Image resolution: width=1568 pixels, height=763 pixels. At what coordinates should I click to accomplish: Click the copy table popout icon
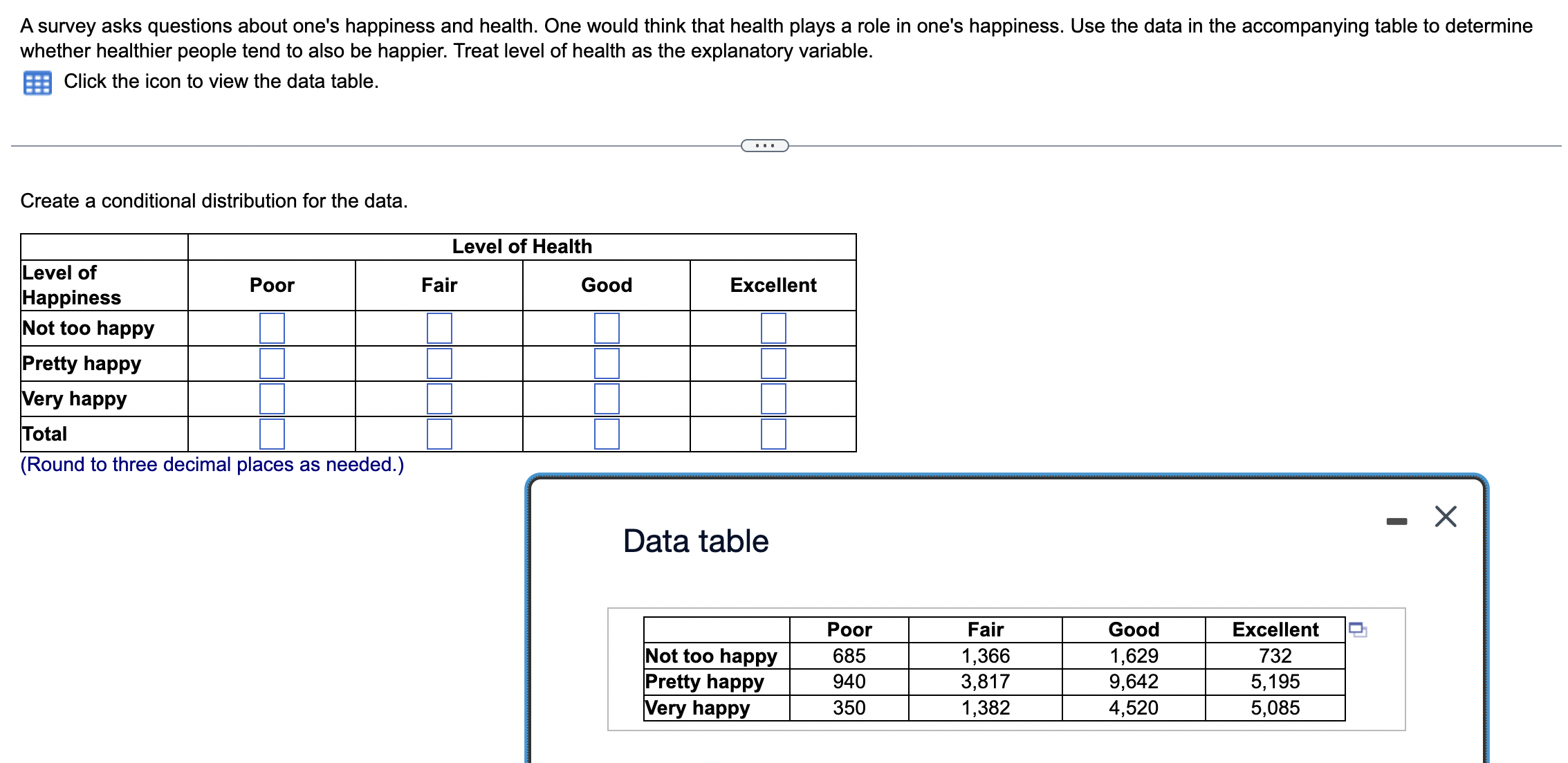tap(1357, 629)
